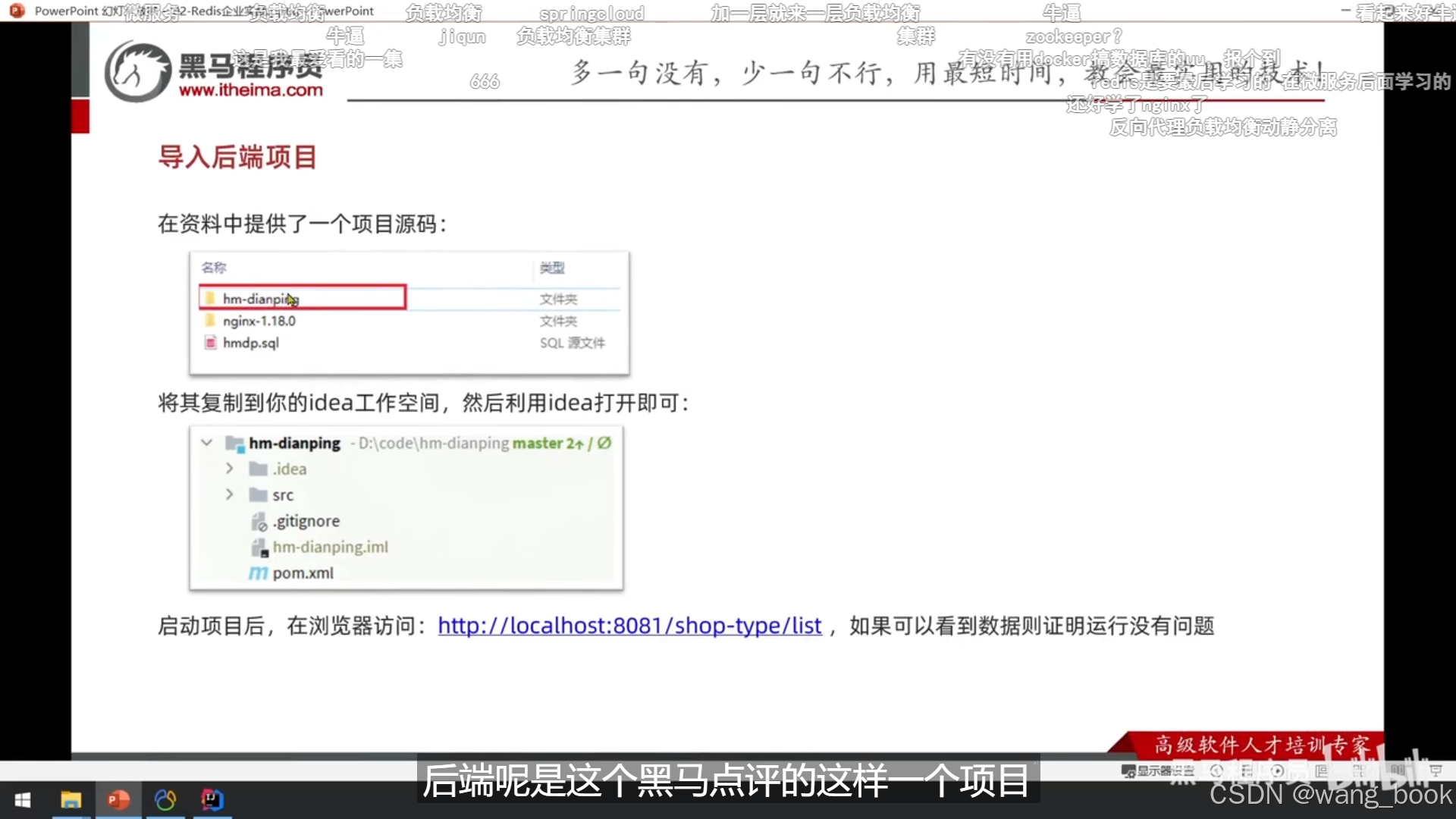The image size is (1456, 819).
Task: Click the circular play icon in slideshow toolbar
Action: [x=1277, y=771]
